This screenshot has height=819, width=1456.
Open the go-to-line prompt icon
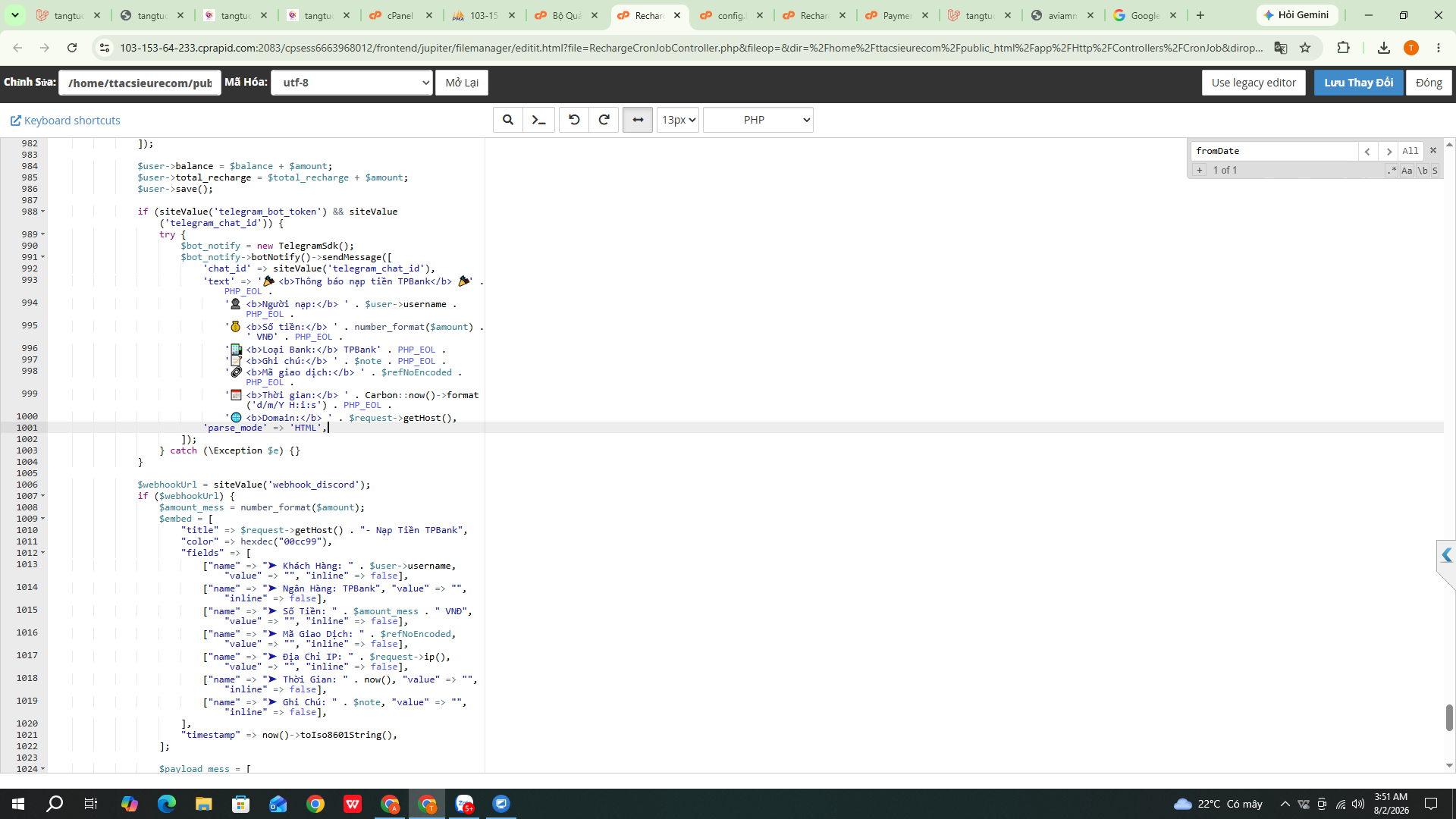tap(538, 120)
